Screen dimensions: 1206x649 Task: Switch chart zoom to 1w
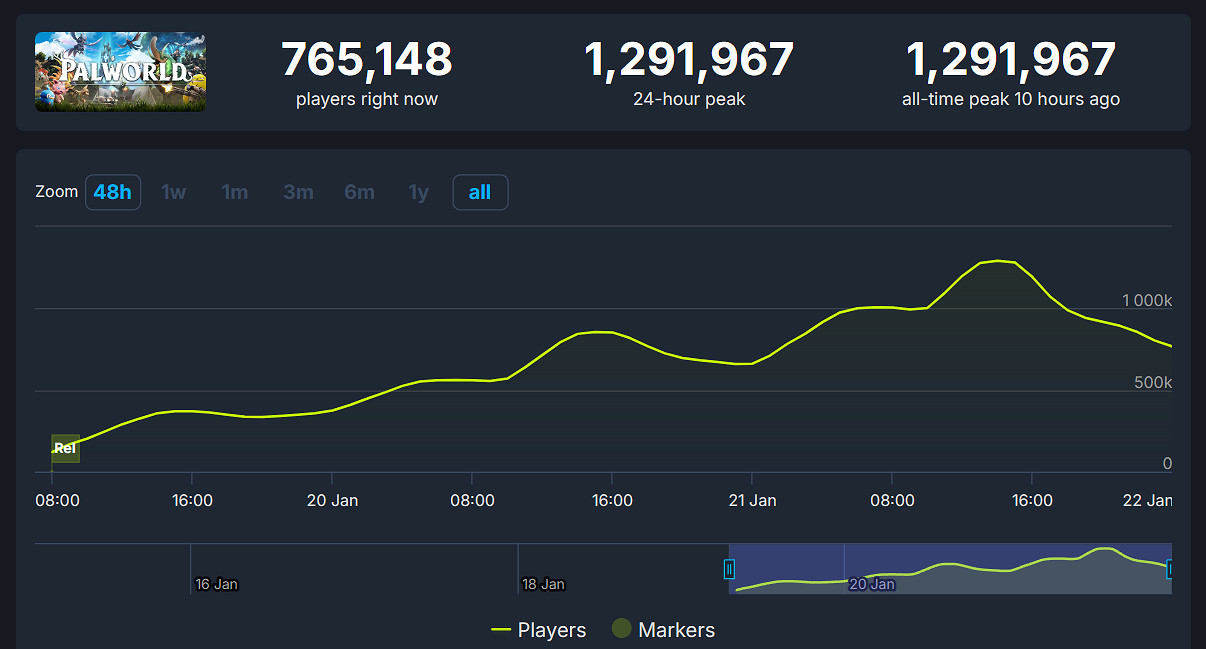[174, 192]
